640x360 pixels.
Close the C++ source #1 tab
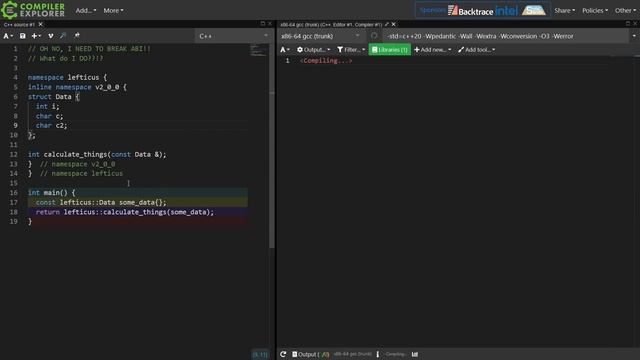tap(40, 24)
